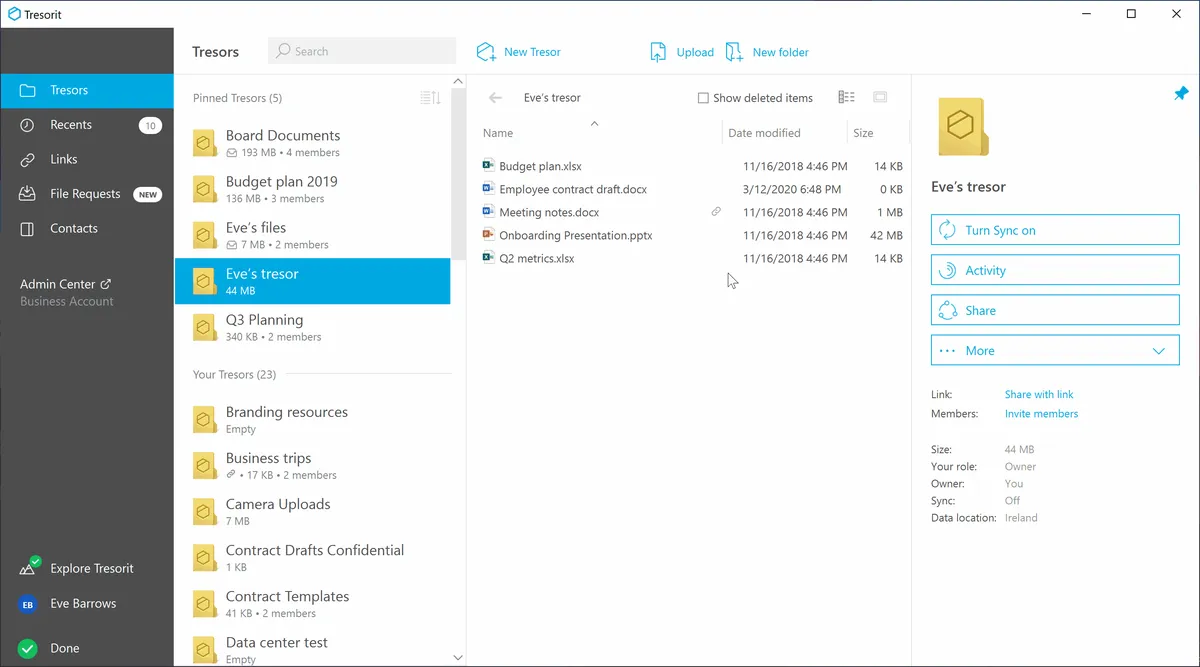The width and height of the screenshot is (1200, 667).
Task: Unpin tresor using the blue pin icon
Action: 1181,93
